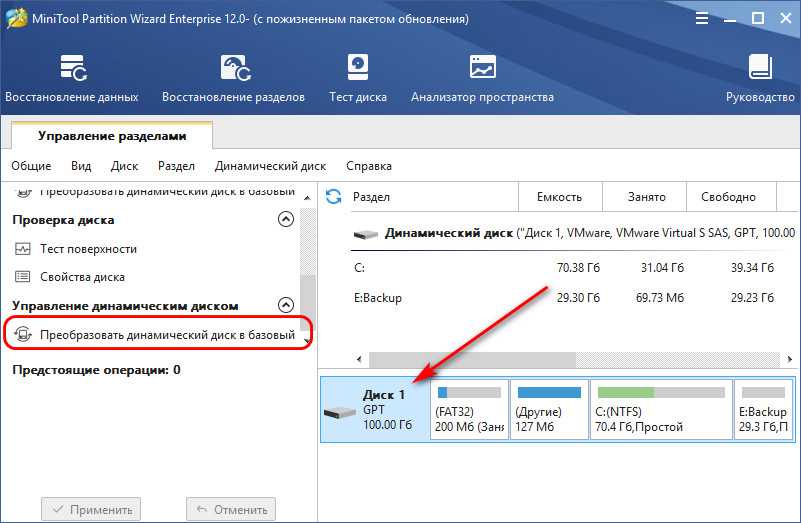Click Преобразовать динамический диск в базовый highlighted link
This screenshot has height=523, width=801.
[167, 335]
